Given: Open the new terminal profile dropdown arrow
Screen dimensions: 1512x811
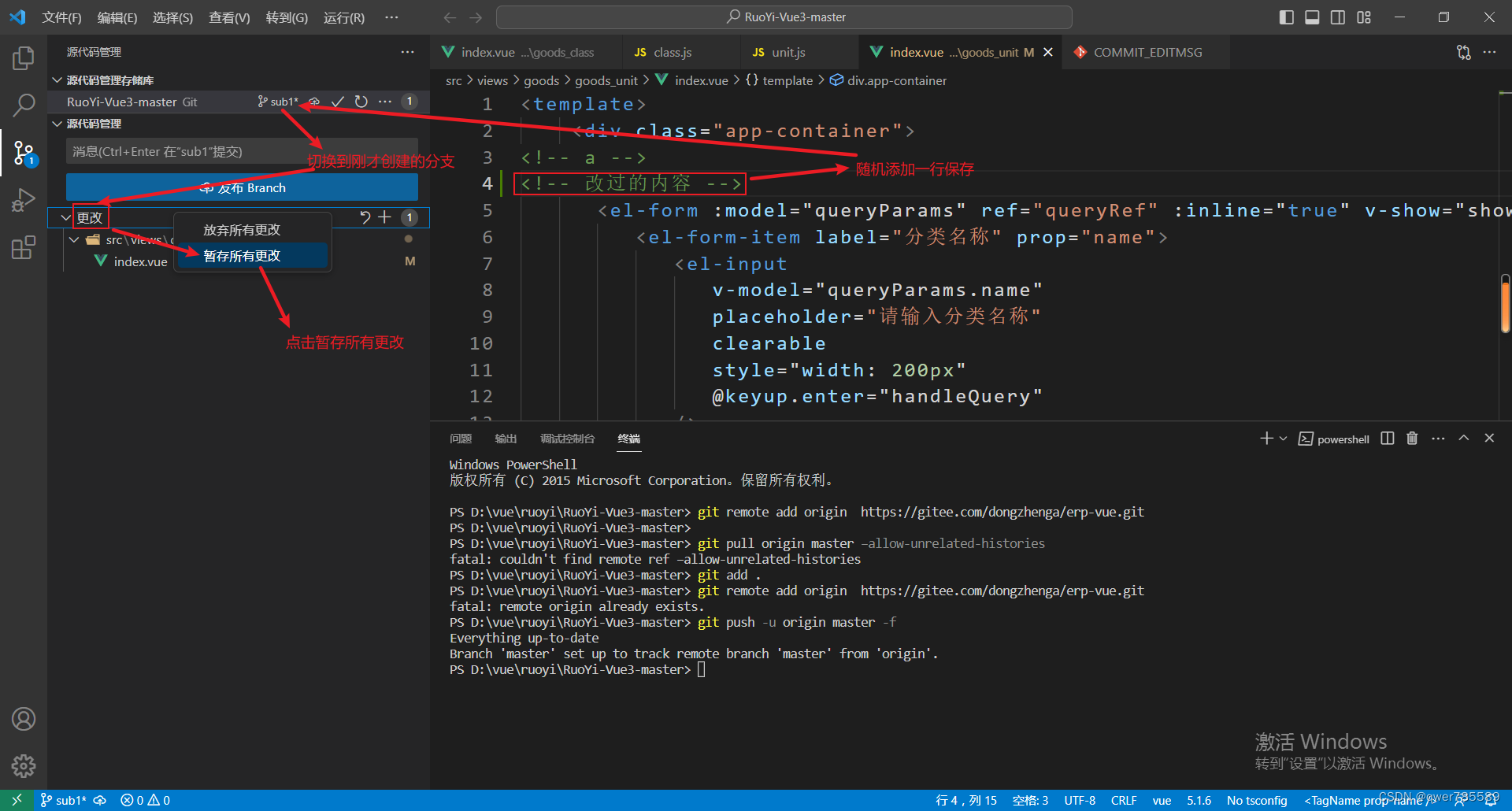Looking at the screenshot, I should 1284,439.
